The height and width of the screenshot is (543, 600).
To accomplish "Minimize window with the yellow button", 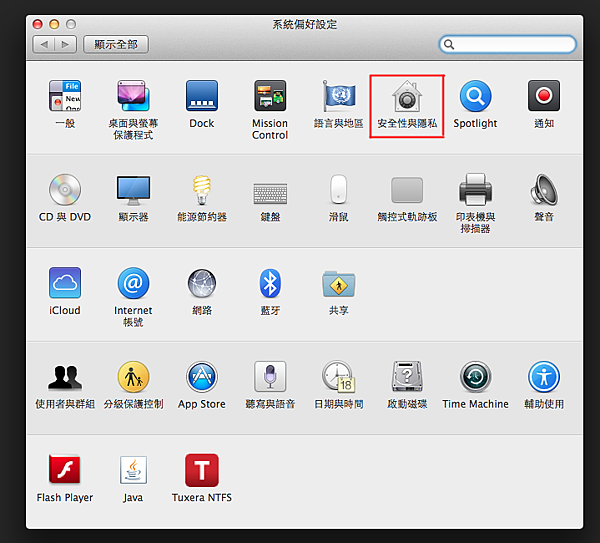I will [x=54, y=24].
